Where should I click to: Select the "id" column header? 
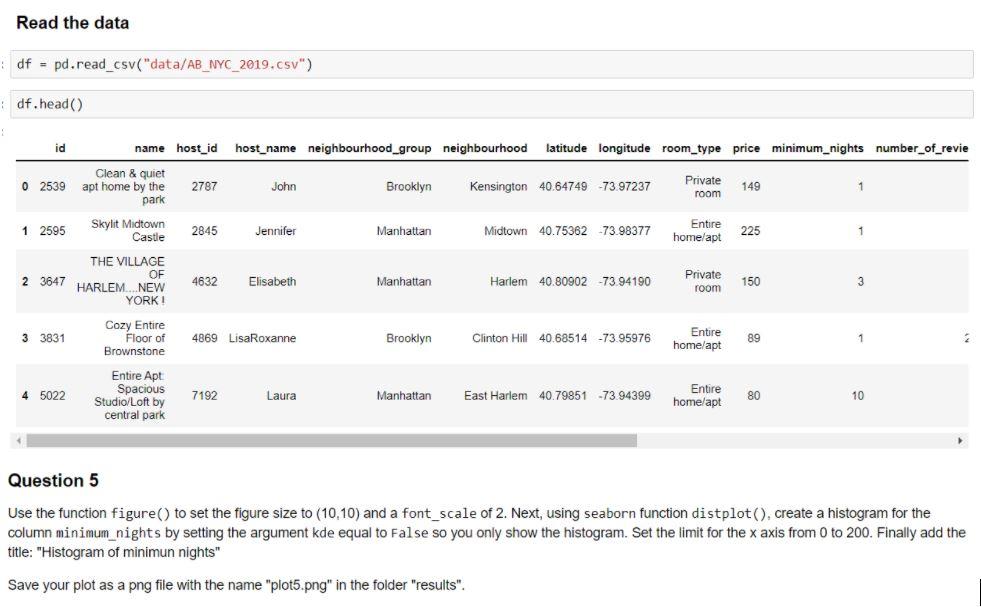pos(60,146)
